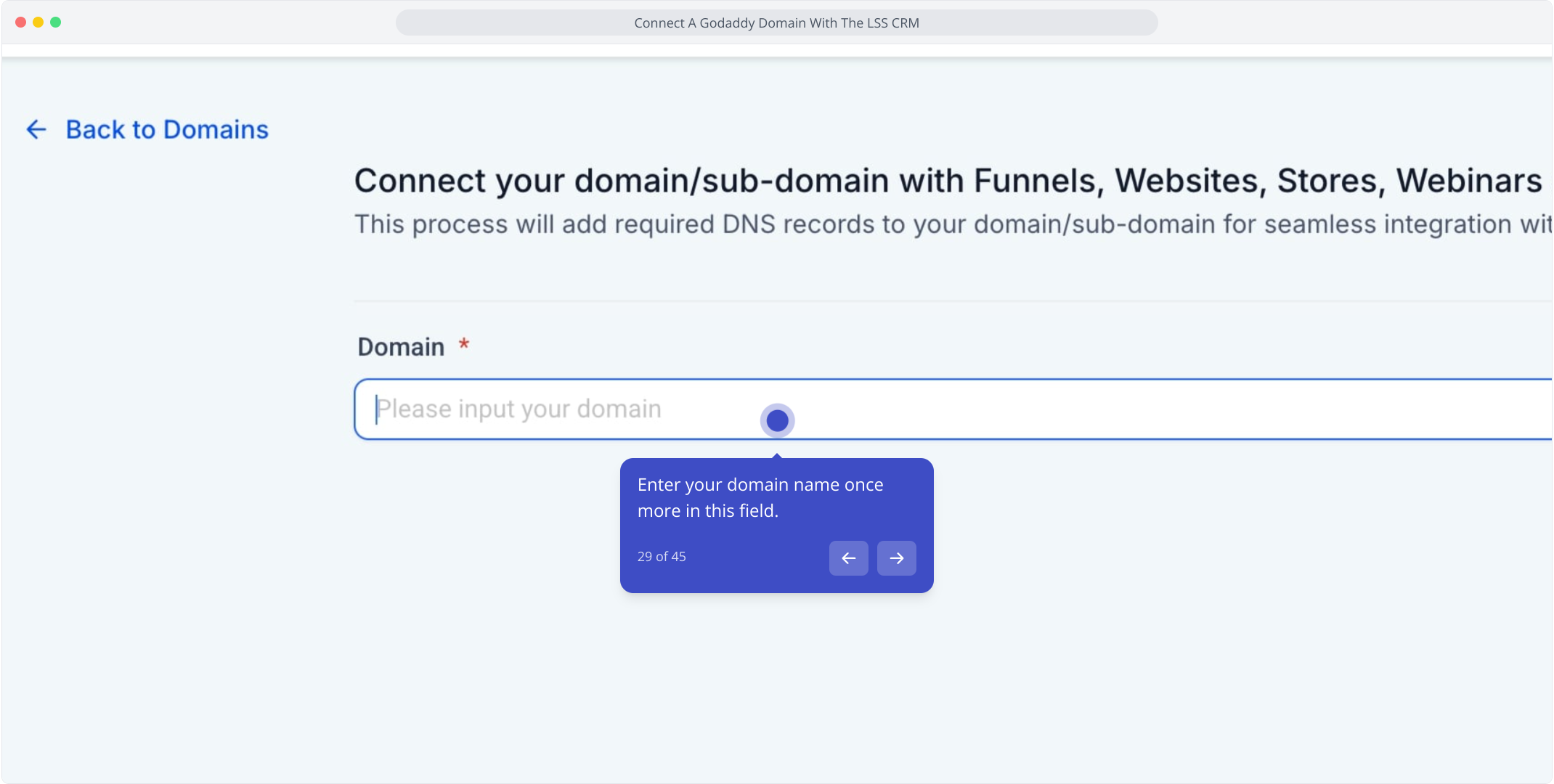Click the left arrow icon beside Back to Domains

click(x=36, y=129)
